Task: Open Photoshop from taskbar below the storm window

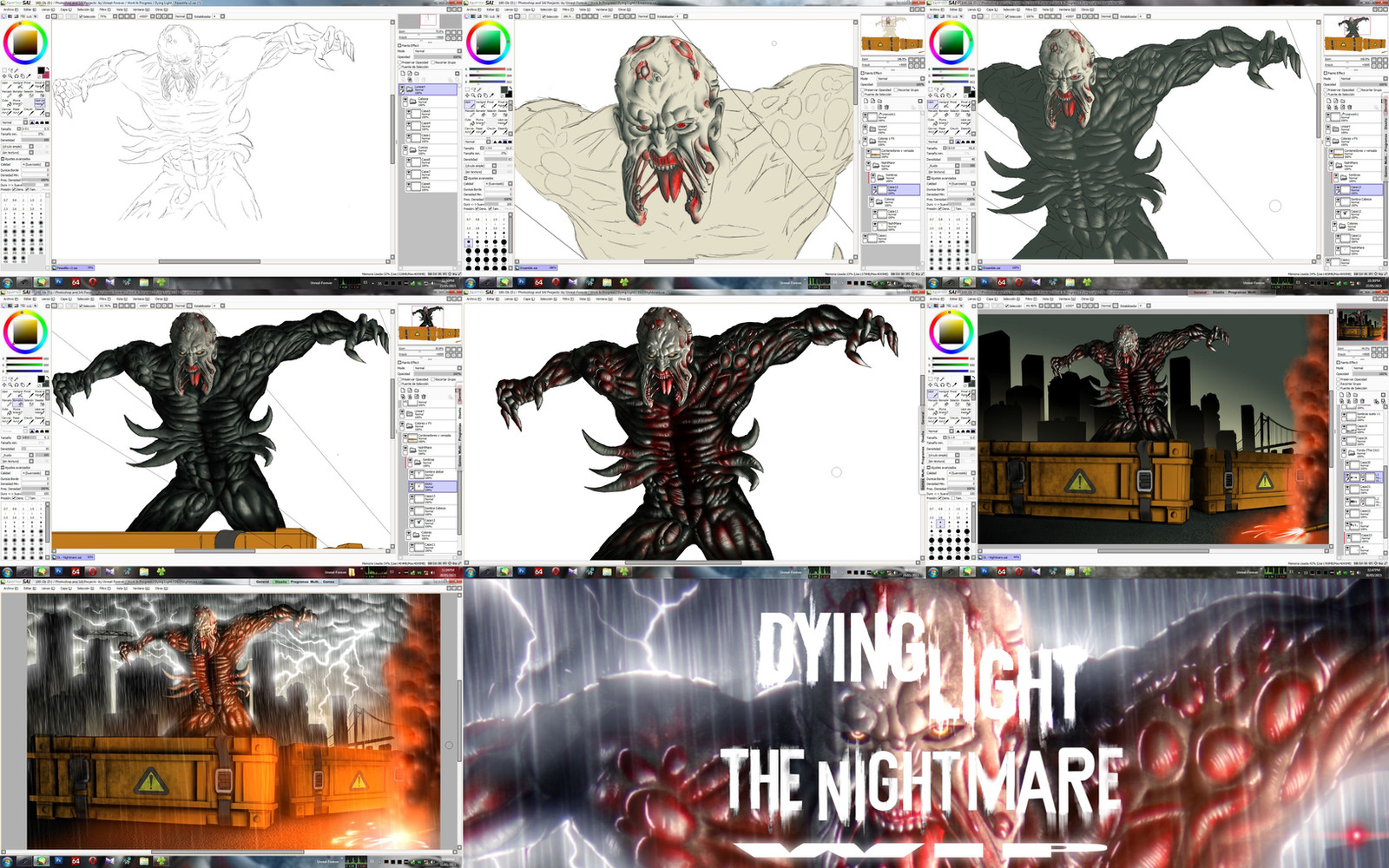Action: click(x=57, y=861)
